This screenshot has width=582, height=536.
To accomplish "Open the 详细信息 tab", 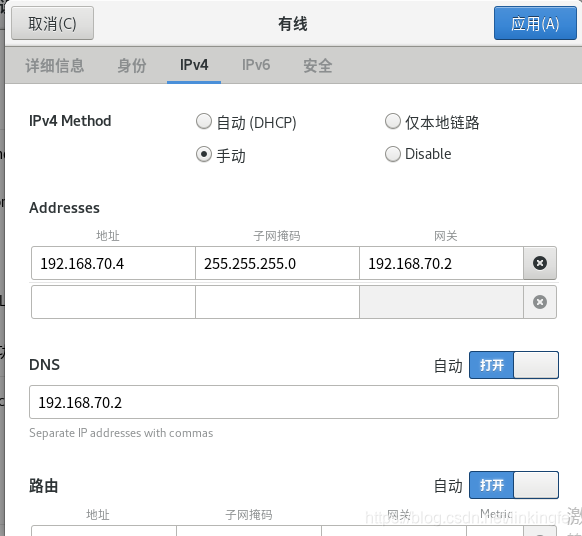I will click(55, 65).
